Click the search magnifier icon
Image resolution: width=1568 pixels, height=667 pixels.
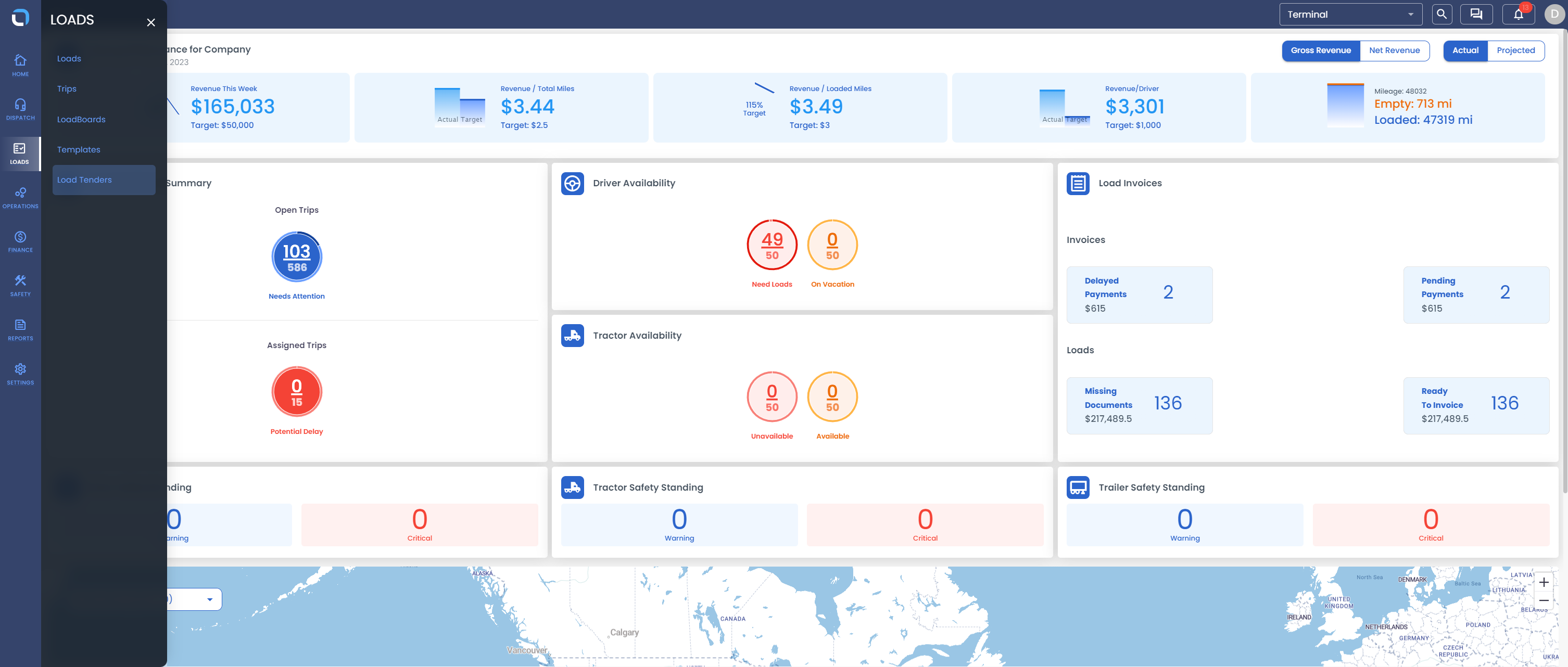[1442, 14]
